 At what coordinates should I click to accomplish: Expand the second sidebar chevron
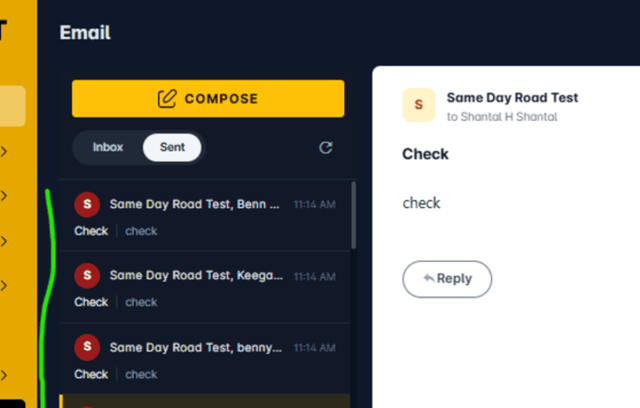[4, 196]
